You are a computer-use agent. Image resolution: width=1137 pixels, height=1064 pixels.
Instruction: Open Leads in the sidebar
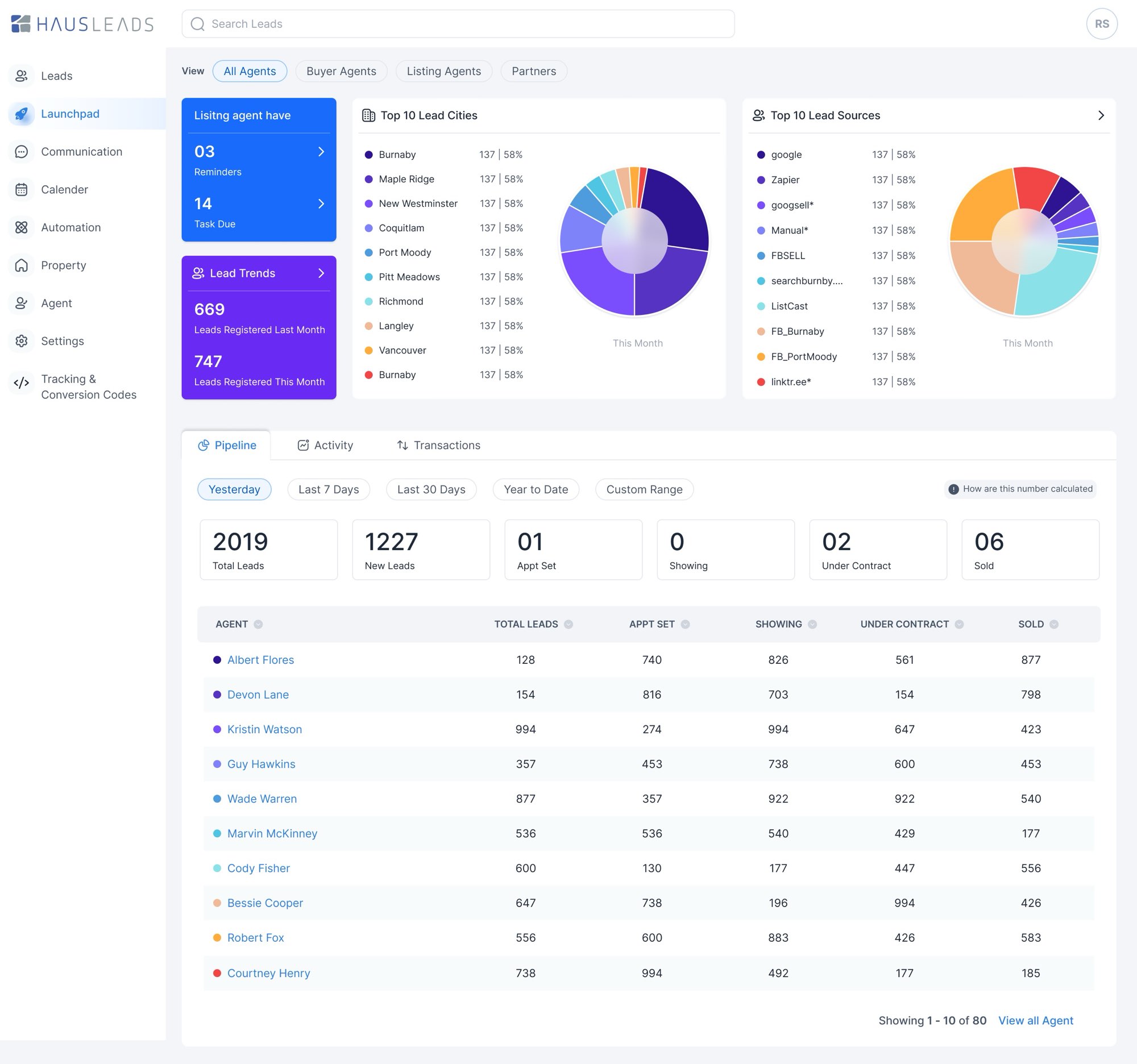coord(57,76)
